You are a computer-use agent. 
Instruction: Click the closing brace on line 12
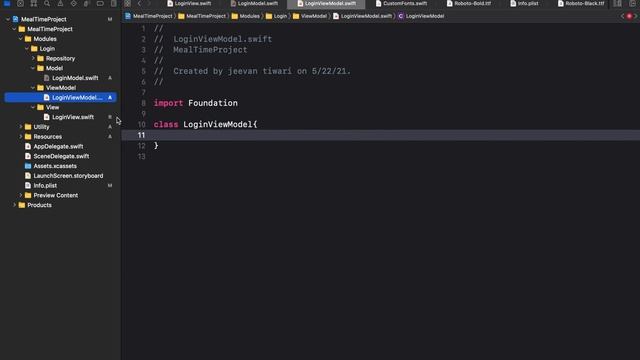coord(156,146)
